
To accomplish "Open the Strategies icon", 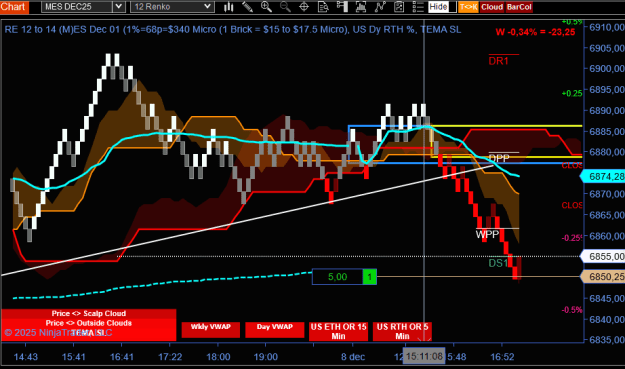I will point(399,7).
